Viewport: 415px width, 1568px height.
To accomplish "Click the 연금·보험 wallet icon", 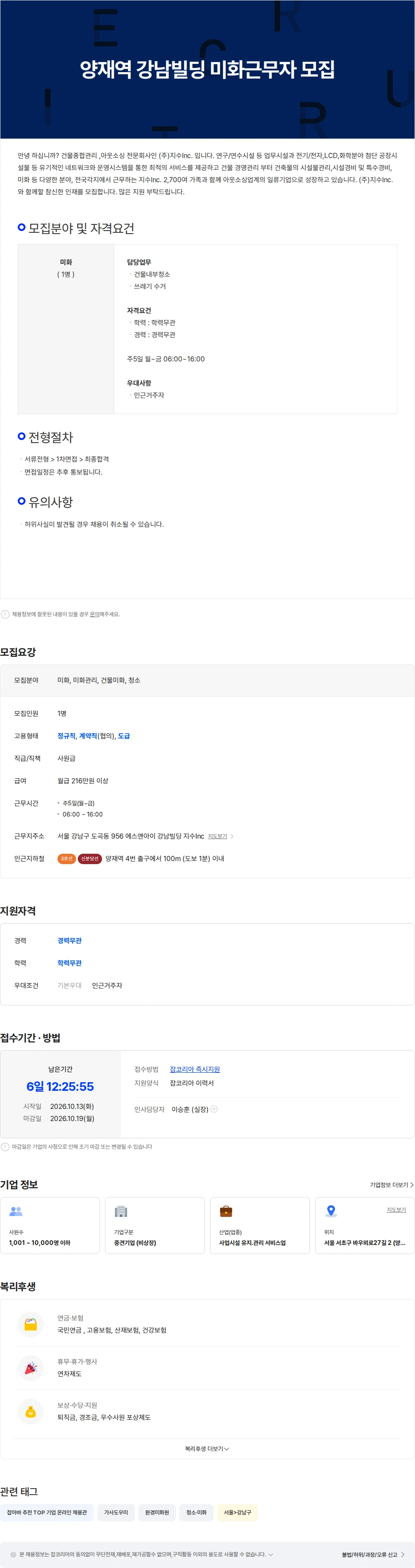I will (30, 1324).
